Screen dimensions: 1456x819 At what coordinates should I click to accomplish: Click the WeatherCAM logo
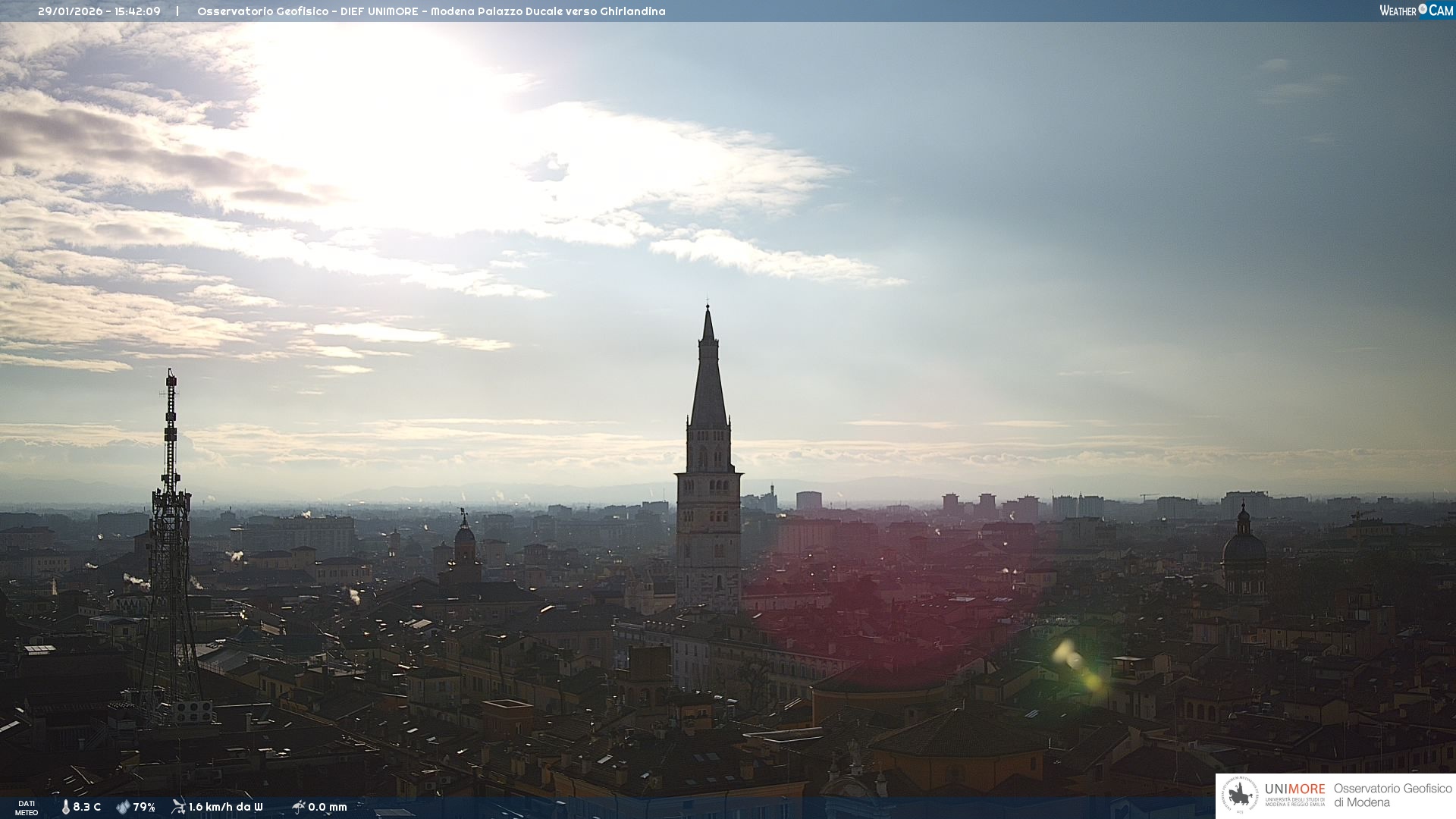tap(1416, 11)
